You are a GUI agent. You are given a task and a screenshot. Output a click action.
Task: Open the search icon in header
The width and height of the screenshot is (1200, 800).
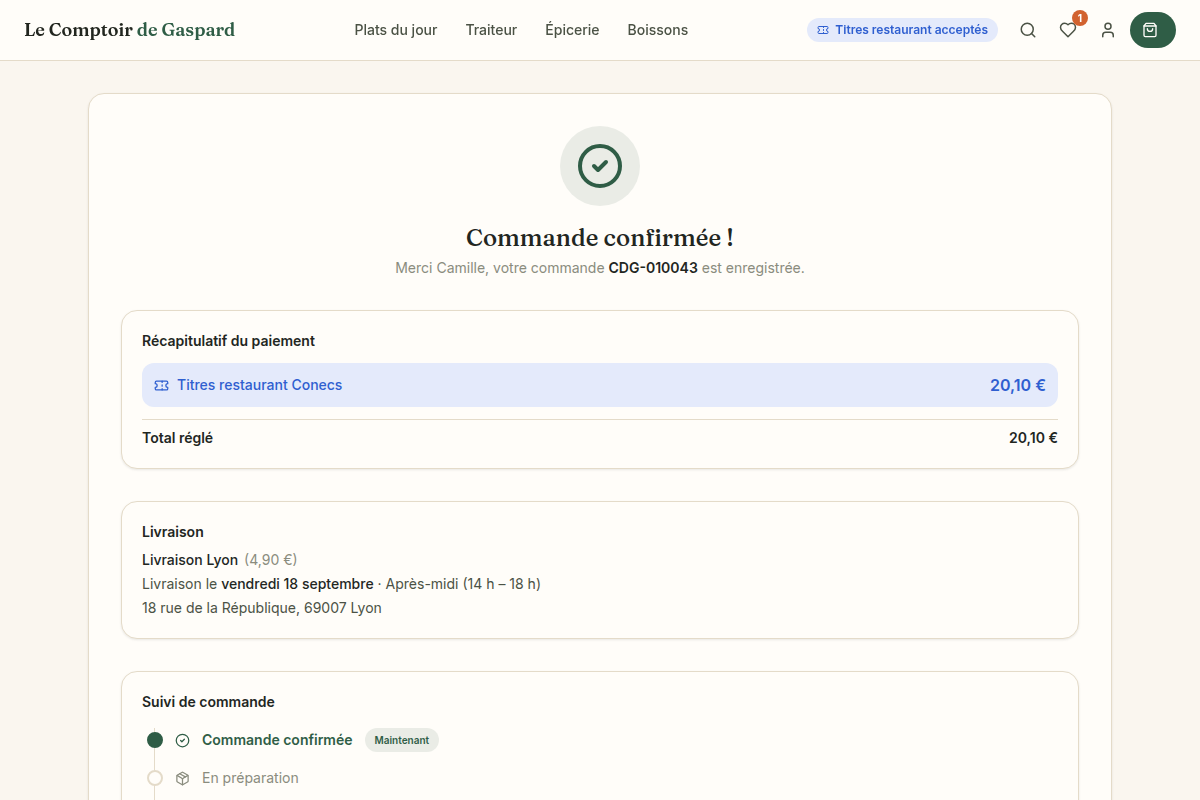pos(1028,30)
